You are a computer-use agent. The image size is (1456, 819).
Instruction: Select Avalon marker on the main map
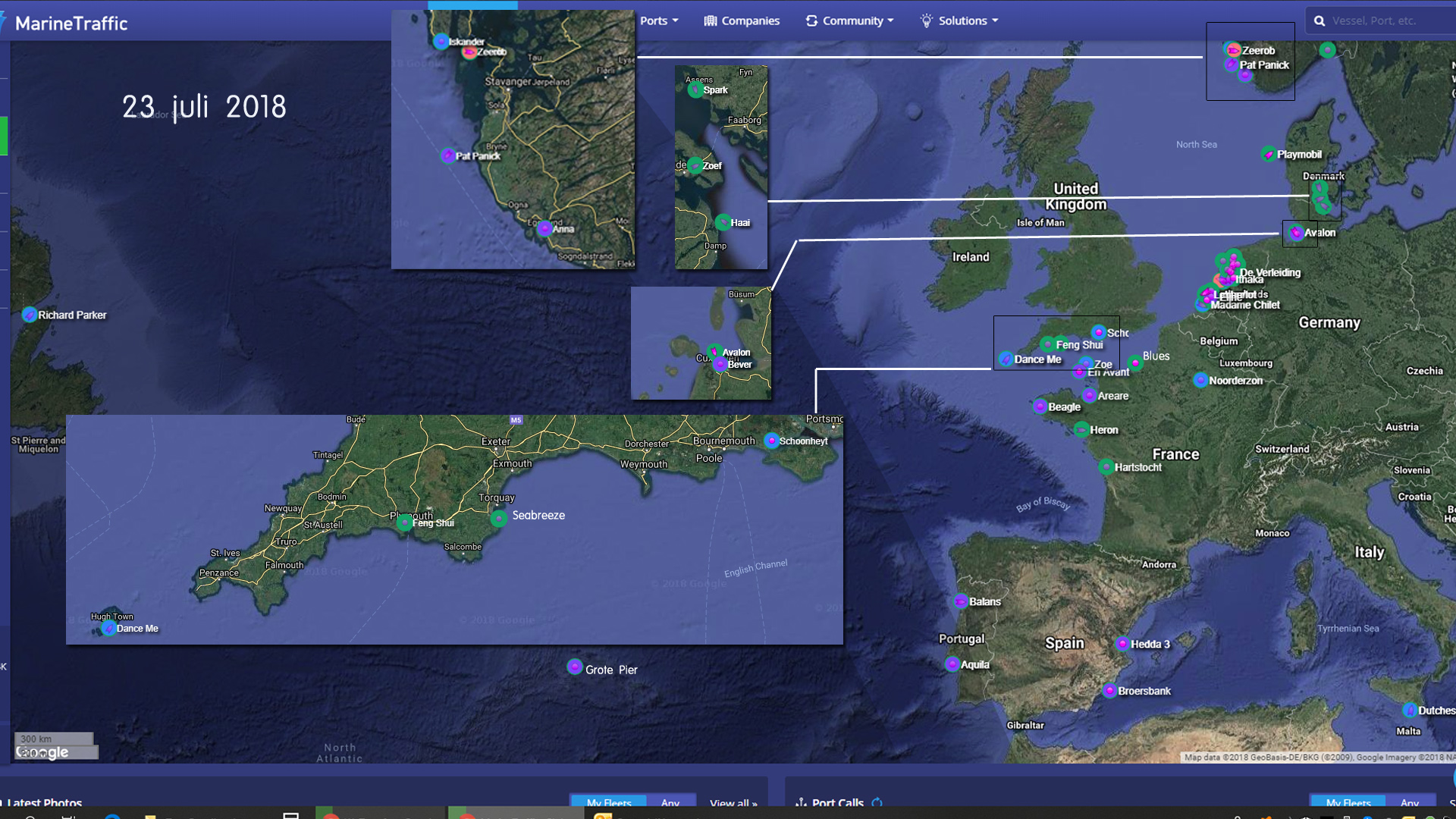pyautogui.click(x=1297, y=233)
